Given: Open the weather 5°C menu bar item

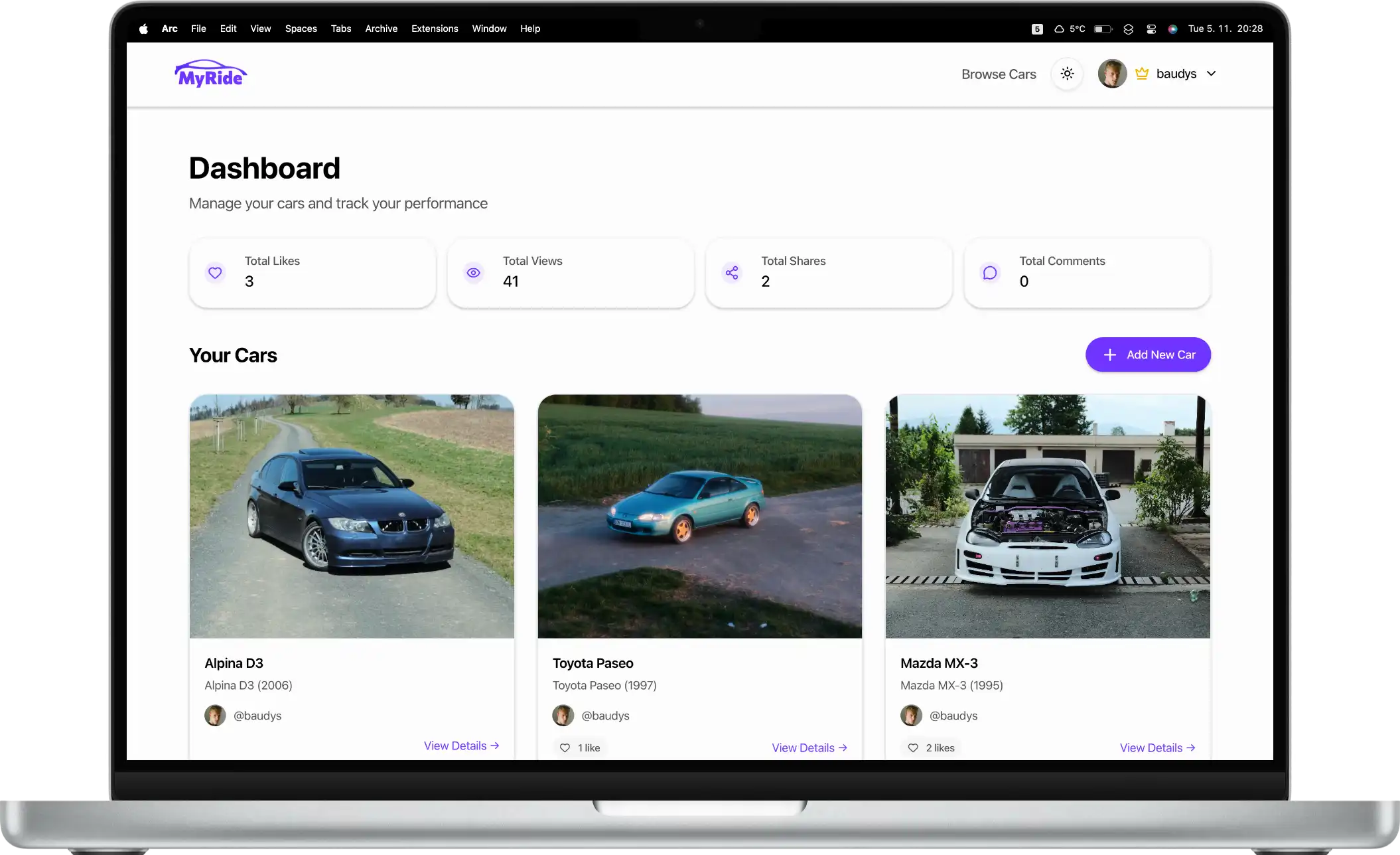Looking at the screenshot, I should pyautogui.click(x=1070, y=29).
